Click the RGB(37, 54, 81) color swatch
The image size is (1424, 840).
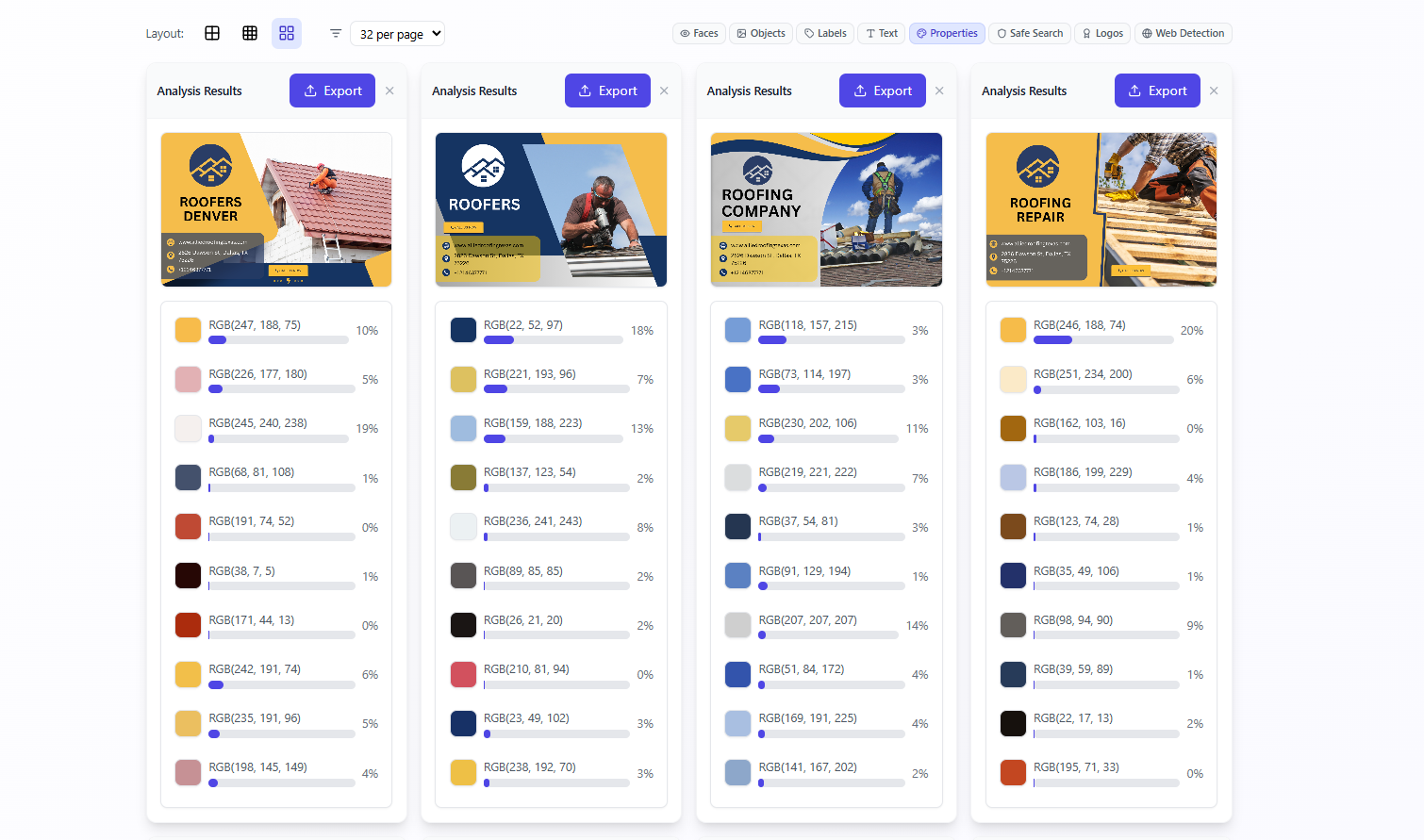point(738,526)
